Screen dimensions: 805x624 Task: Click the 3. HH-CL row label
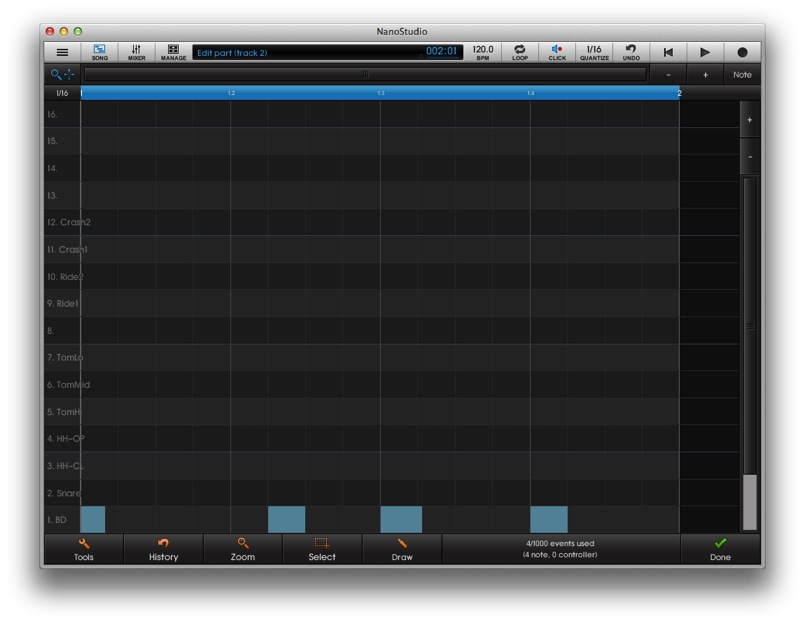click(x=65, y=466)
